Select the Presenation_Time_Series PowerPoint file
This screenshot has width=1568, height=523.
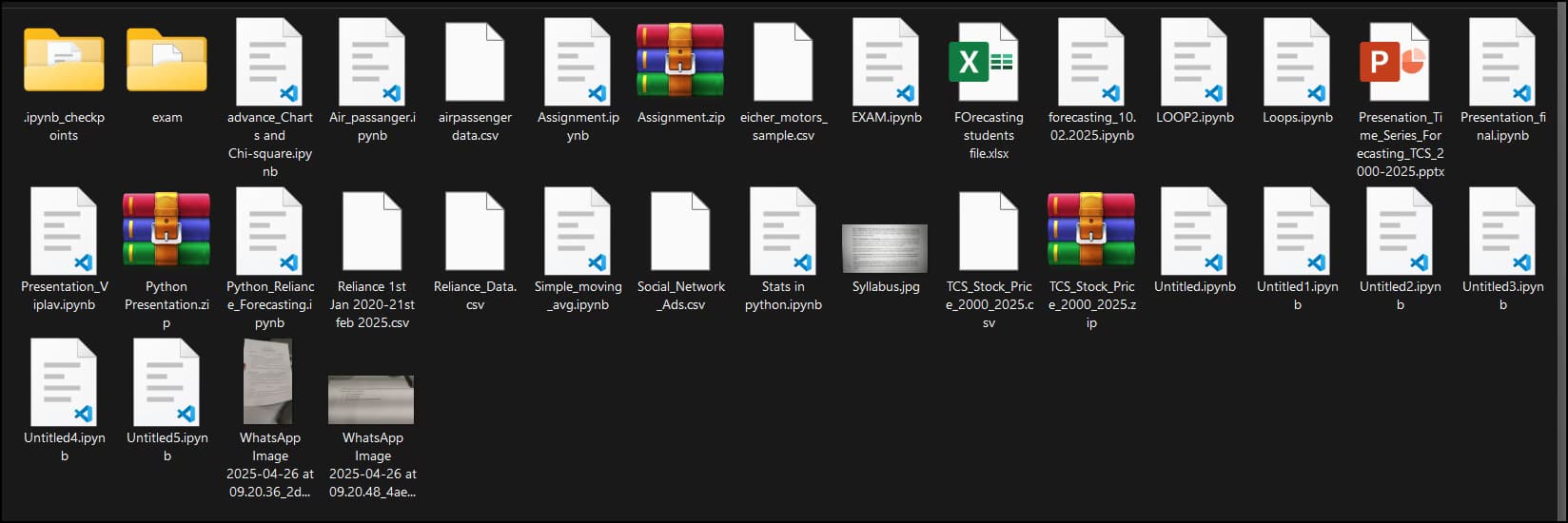tap(1400, 61)
